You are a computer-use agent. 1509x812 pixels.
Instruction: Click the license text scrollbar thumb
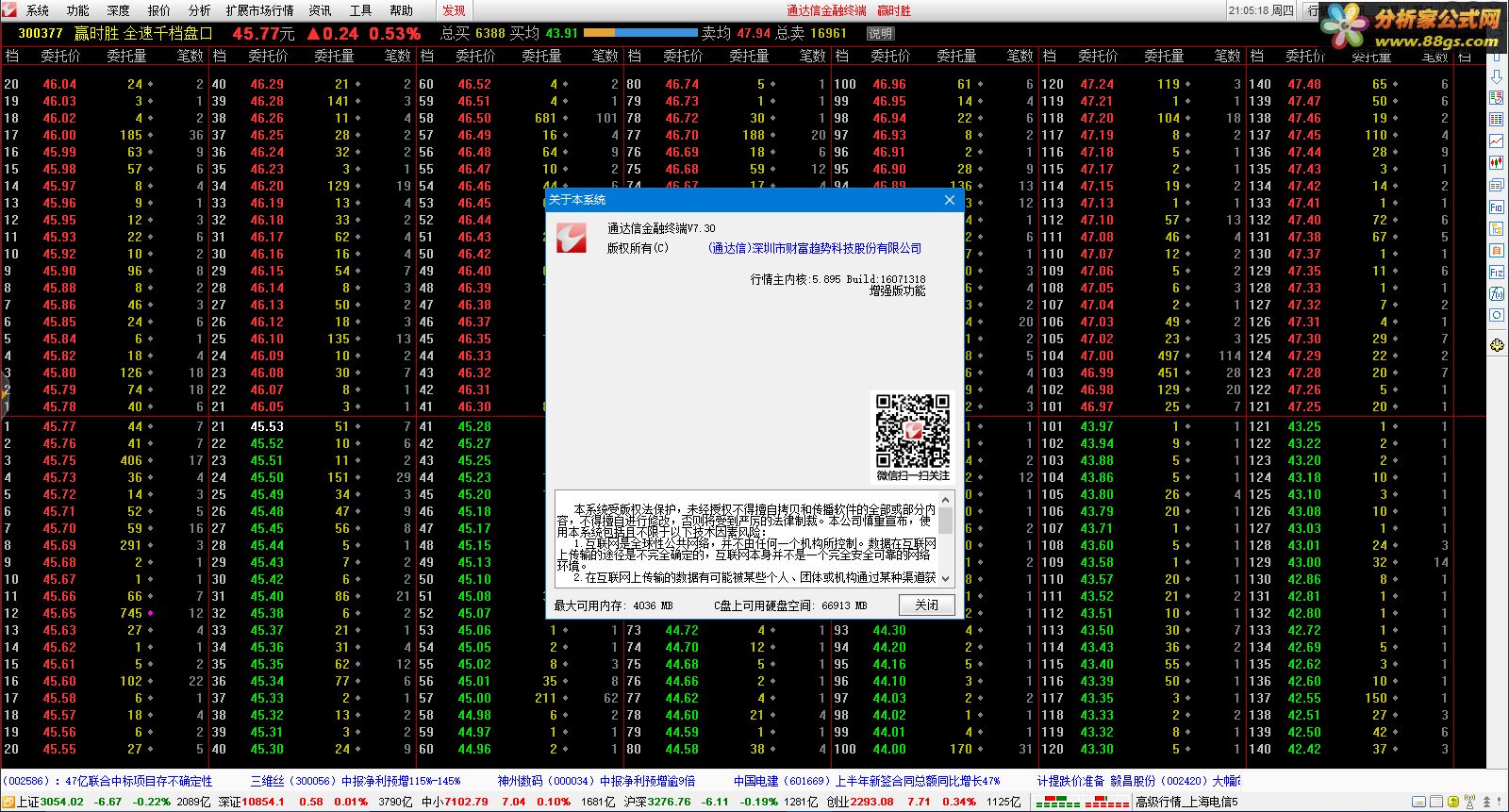[946, 521]
